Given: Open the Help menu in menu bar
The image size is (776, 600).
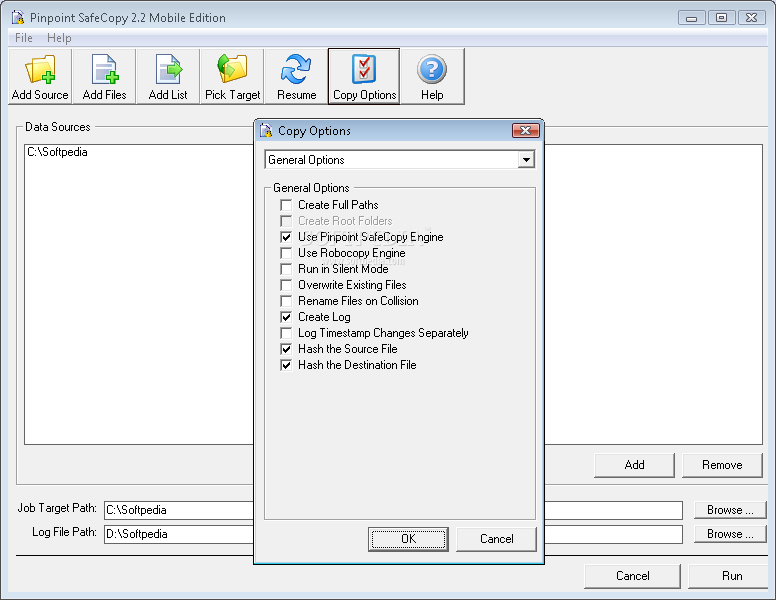Looking at the screenshot, I should click(x=59, y=38).
